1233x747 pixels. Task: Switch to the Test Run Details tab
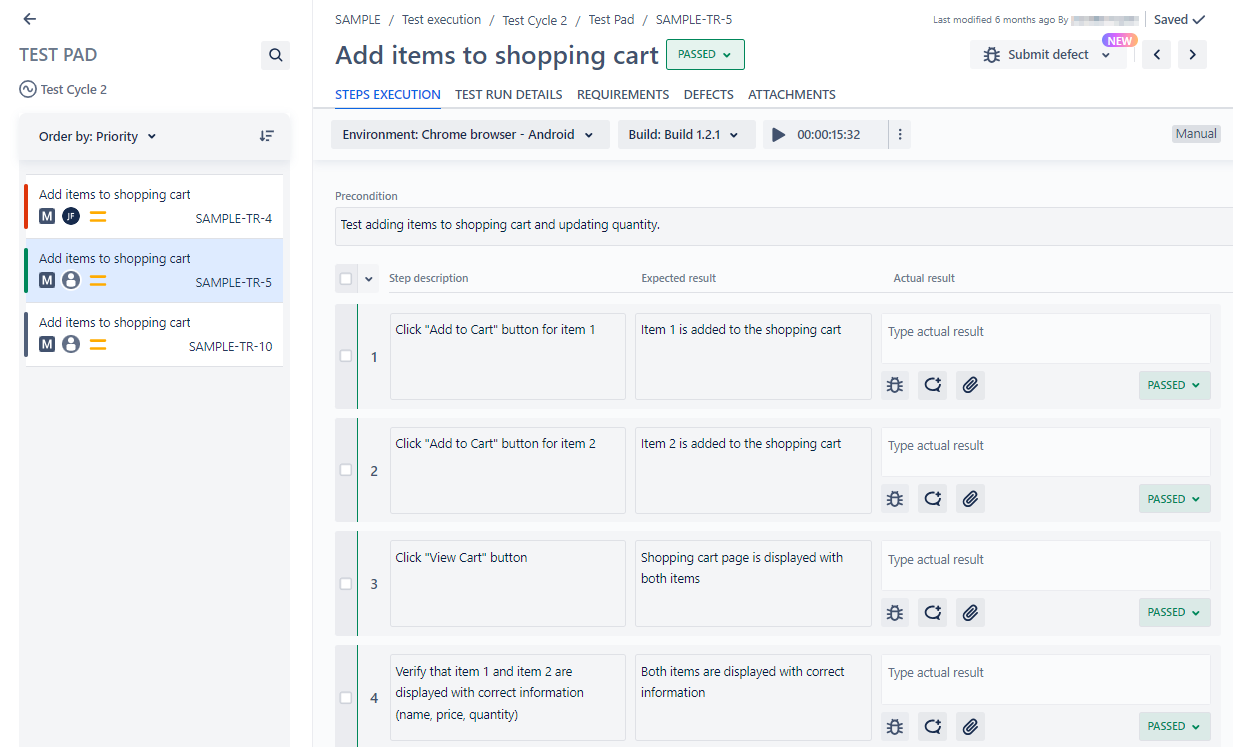pyautogui.click(x=508, y=95)
